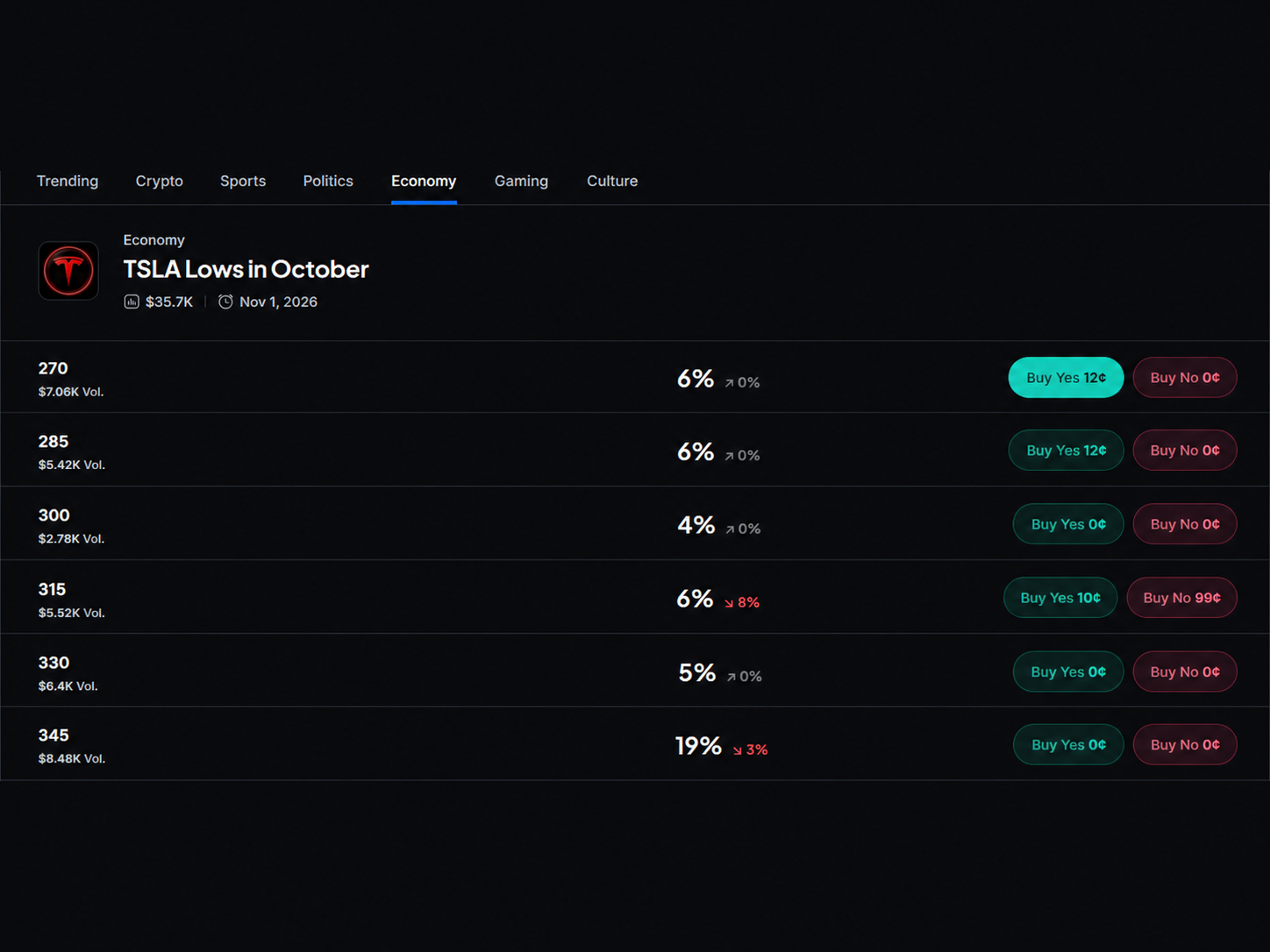Buy No 99¢ on the 315 row
Viewport: 1270px width, 952px height.
tap(1181, 597)
